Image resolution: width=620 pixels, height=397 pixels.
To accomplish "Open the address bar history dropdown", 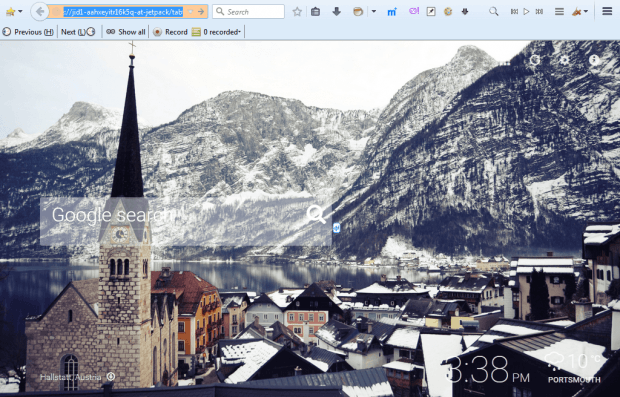I will tap(190, 12).
